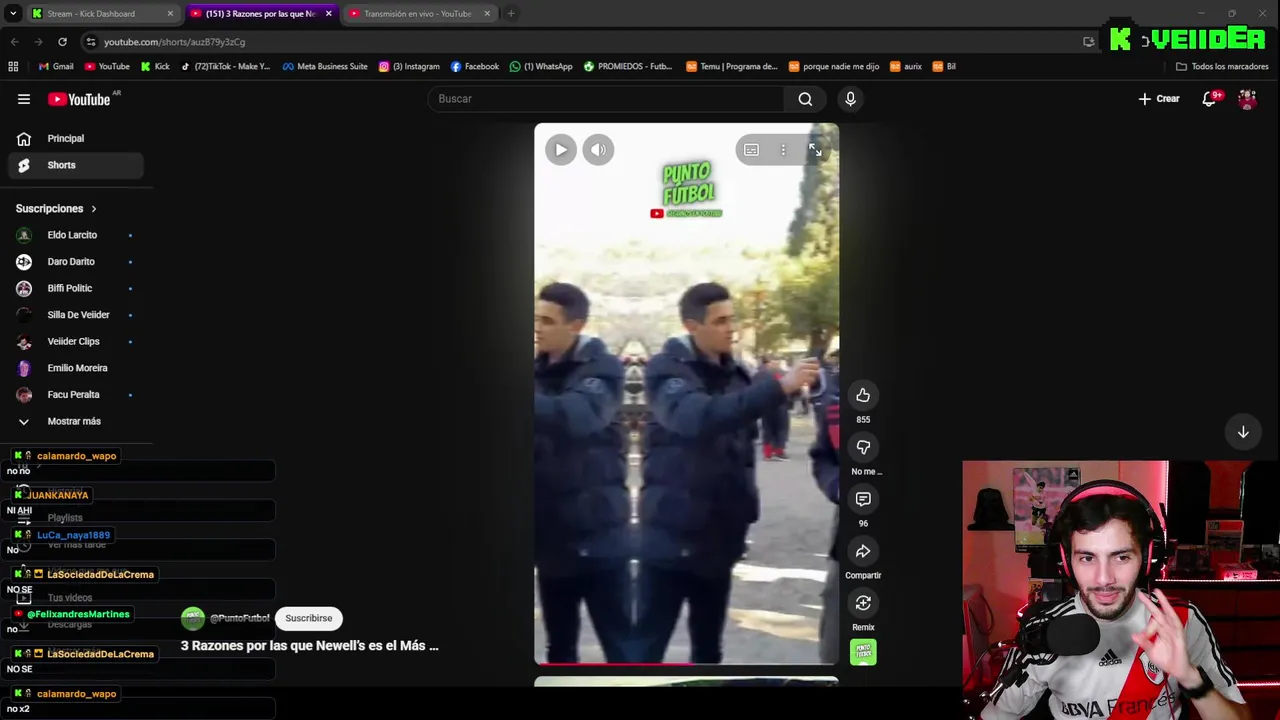Start voice search with microphone icon

(850, 99)
